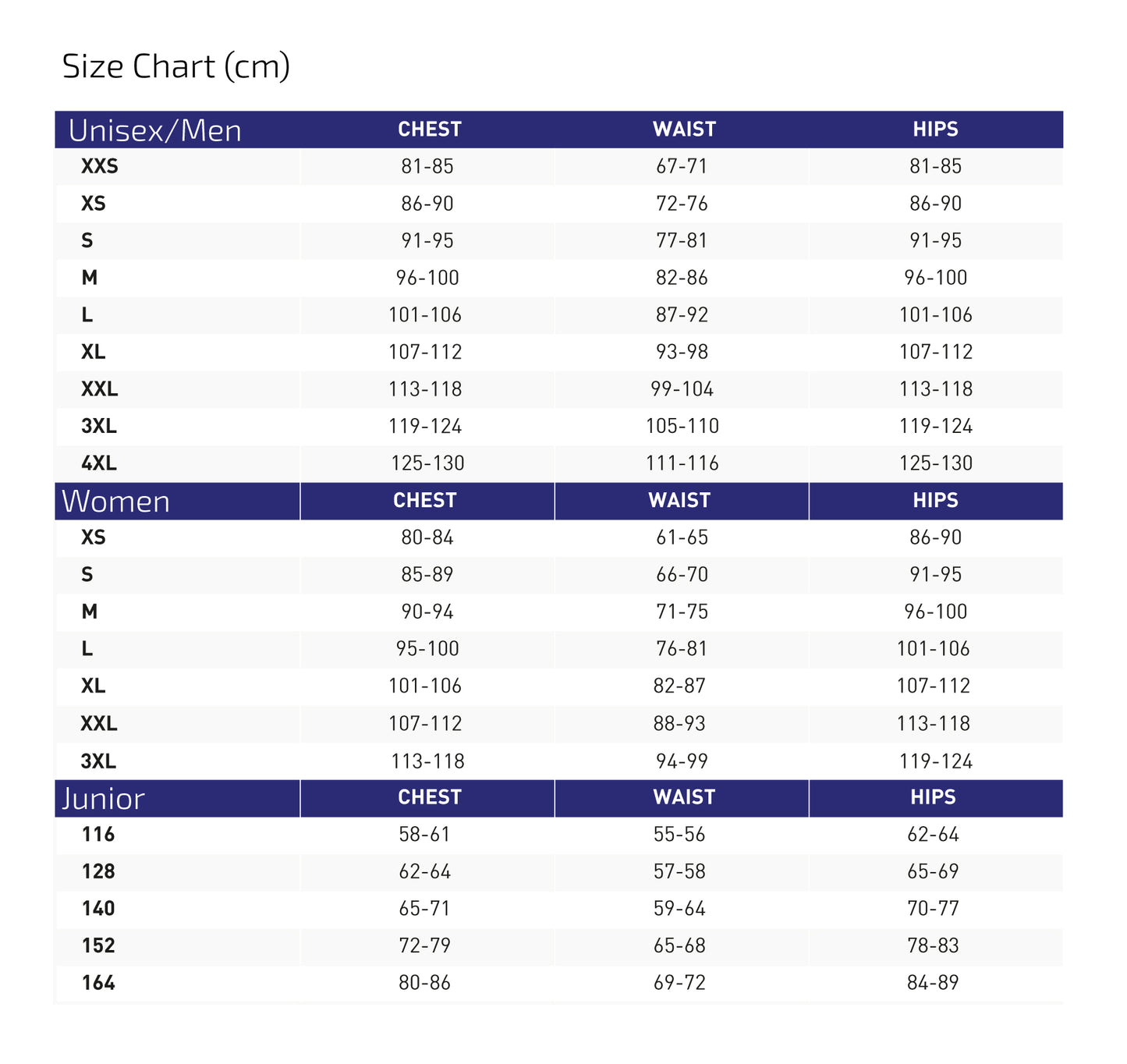Click the Women XXL size row label
This screenshot has width=1127, height=1064.
99,724
